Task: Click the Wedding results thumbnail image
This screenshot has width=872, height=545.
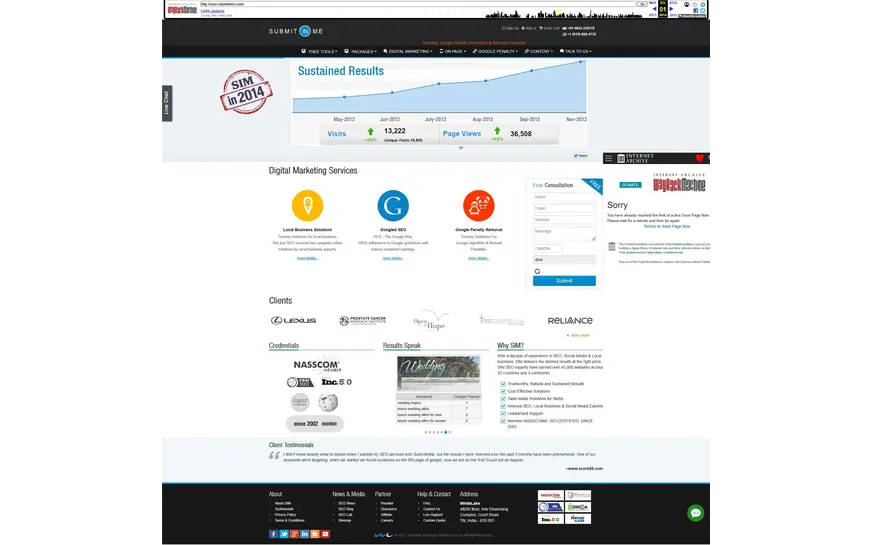Action: pos(439,373)
